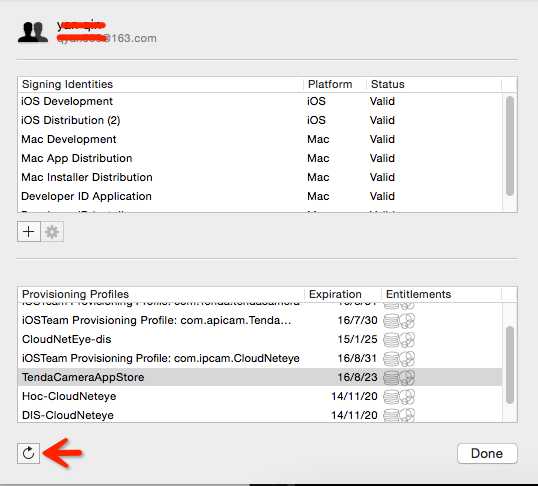
Task: Sort by Provisioning Profiles column header
Action: [x=161, y=294]
